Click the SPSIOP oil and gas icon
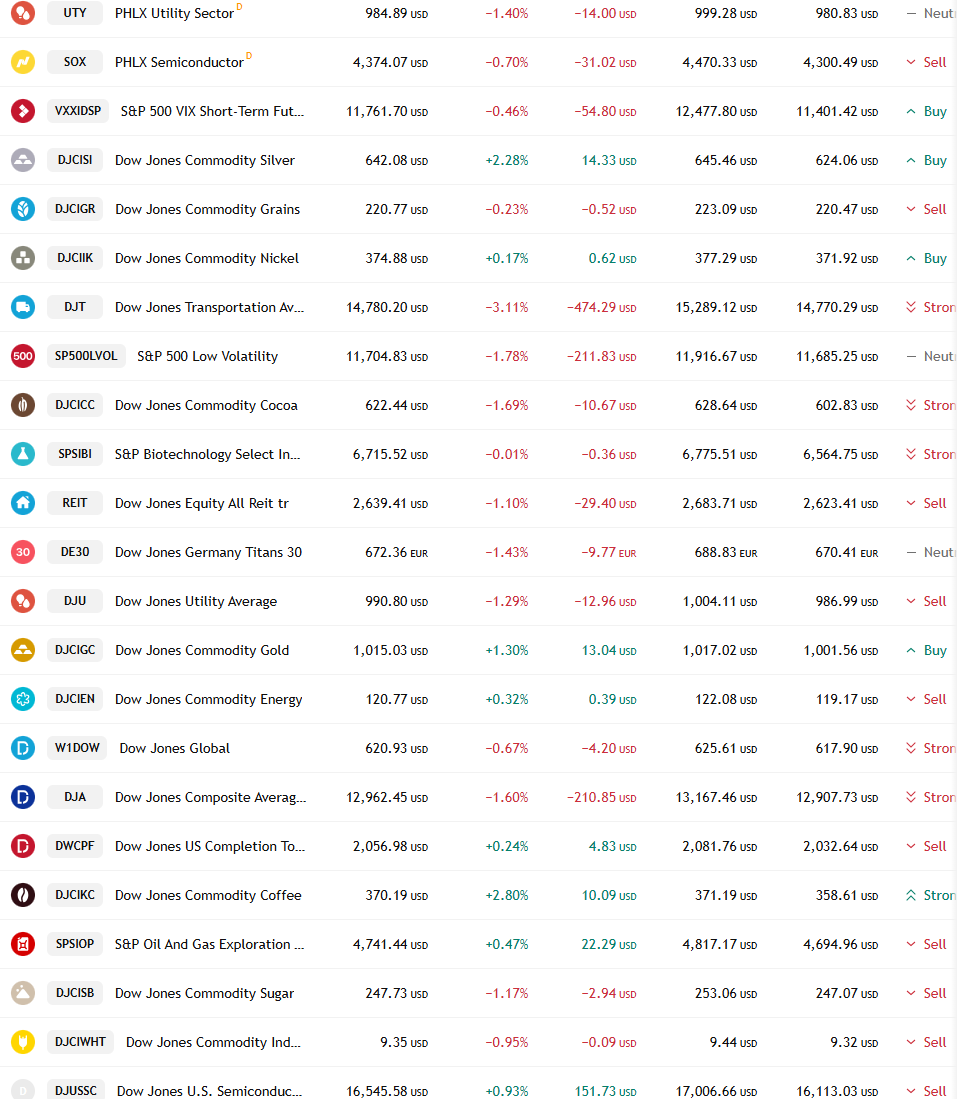Screen dimensions: 957x1099 tap(23, 944)
